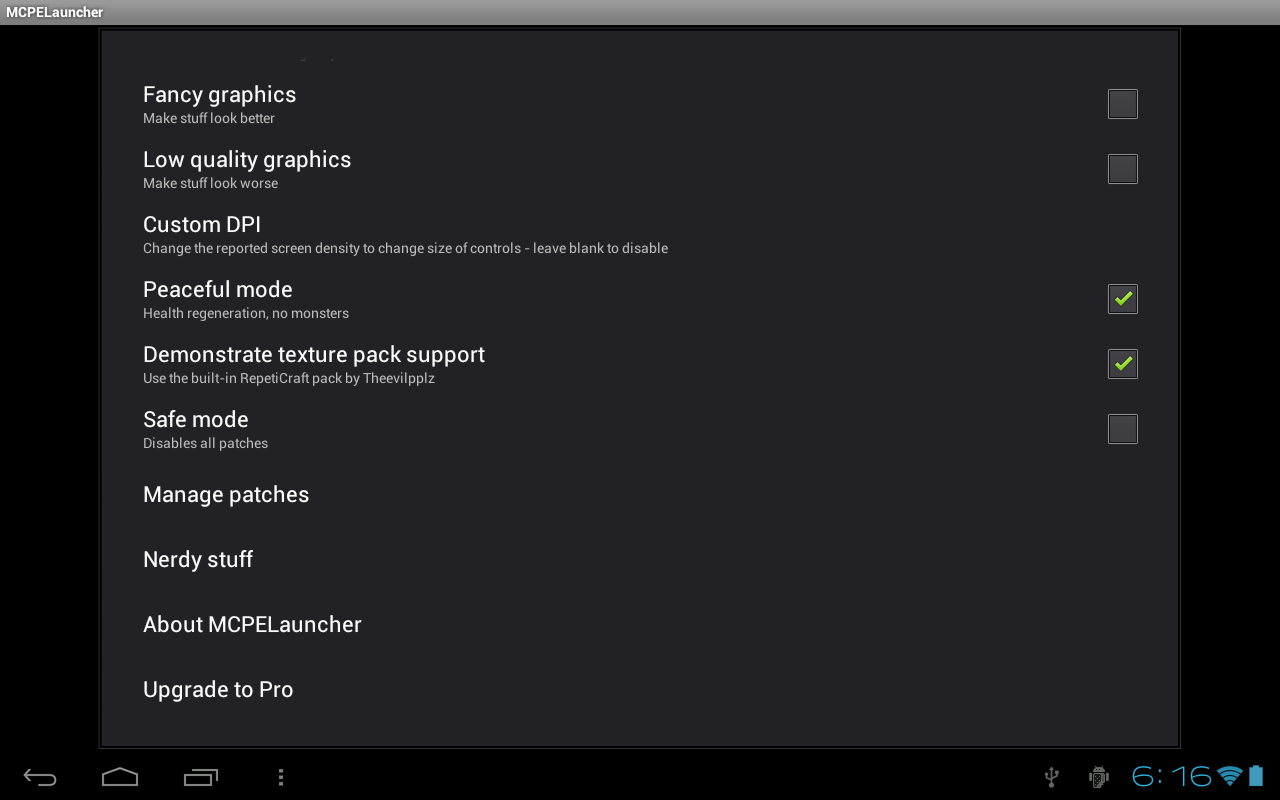Tap the Wi-Fi status icon
This screenshot has height=800, width=1280.
[1226, 776]
